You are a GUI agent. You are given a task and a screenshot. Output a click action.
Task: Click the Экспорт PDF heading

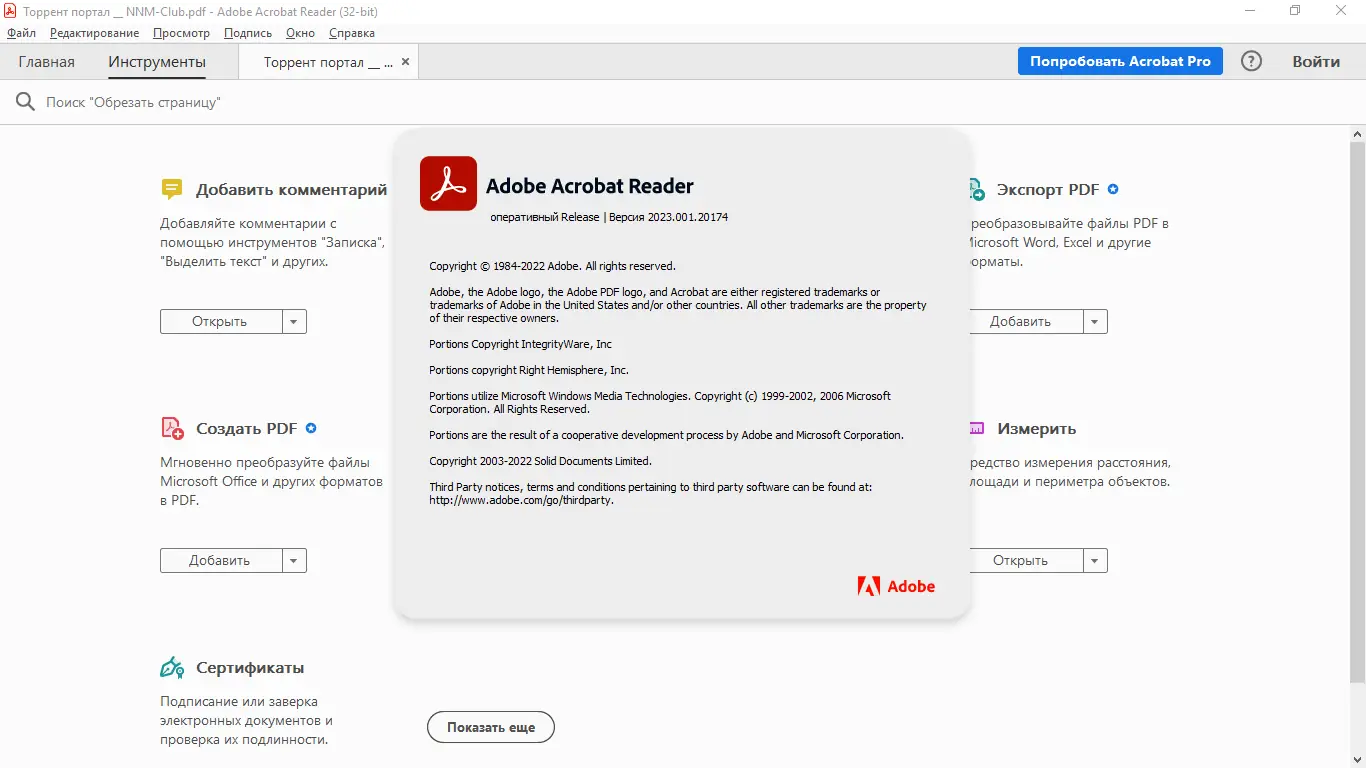pos(1048,190)
